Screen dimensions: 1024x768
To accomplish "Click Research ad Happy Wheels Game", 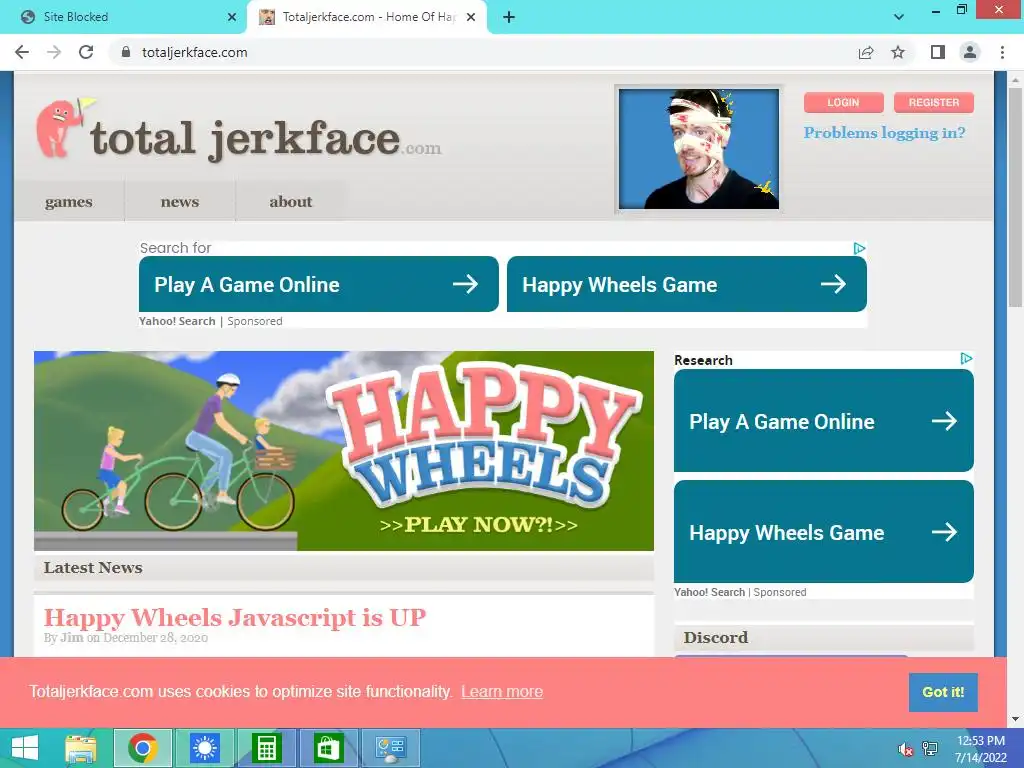I will pos(824,532).
